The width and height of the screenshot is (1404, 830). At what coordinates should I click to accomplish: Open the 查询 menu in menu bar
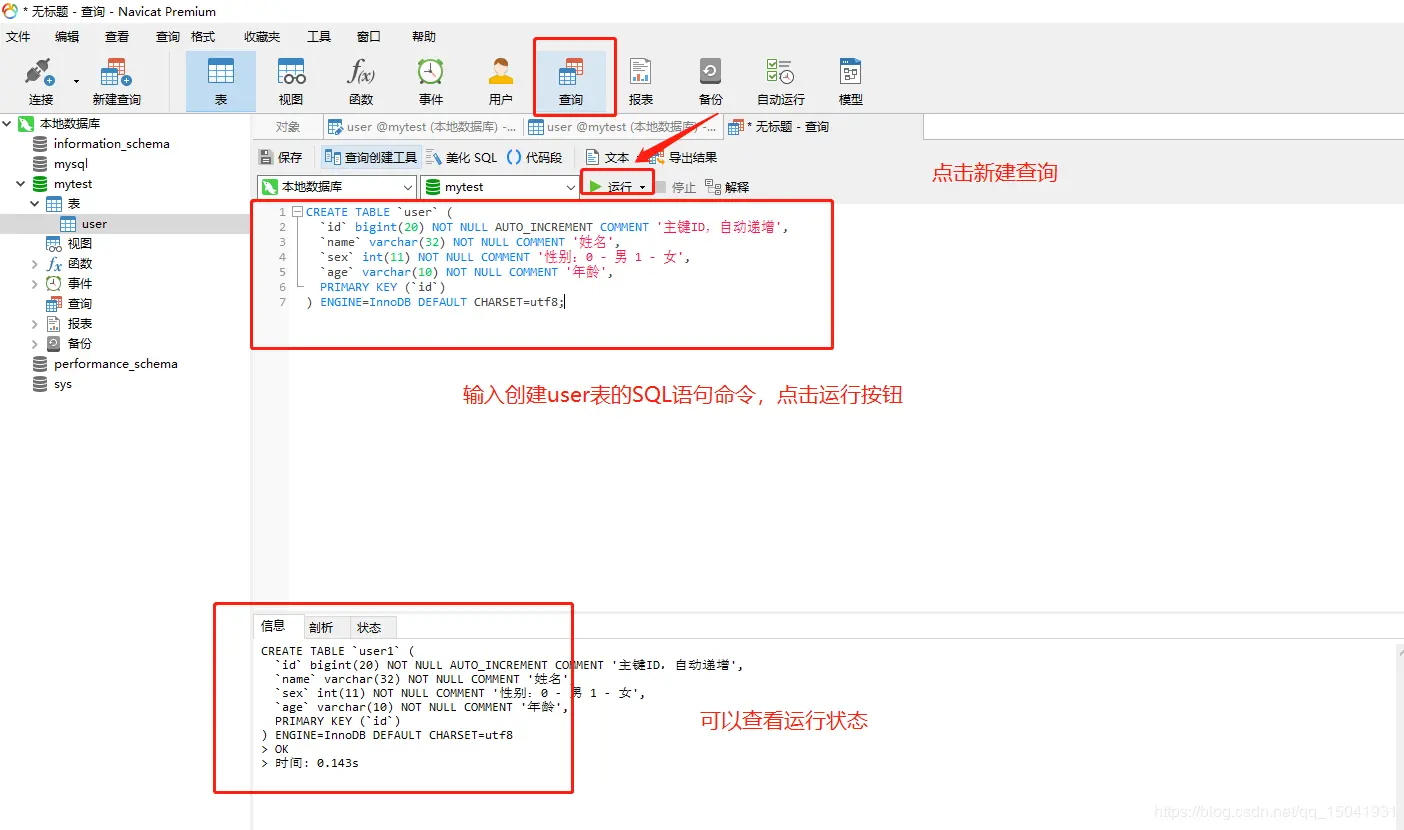[167, 37]
